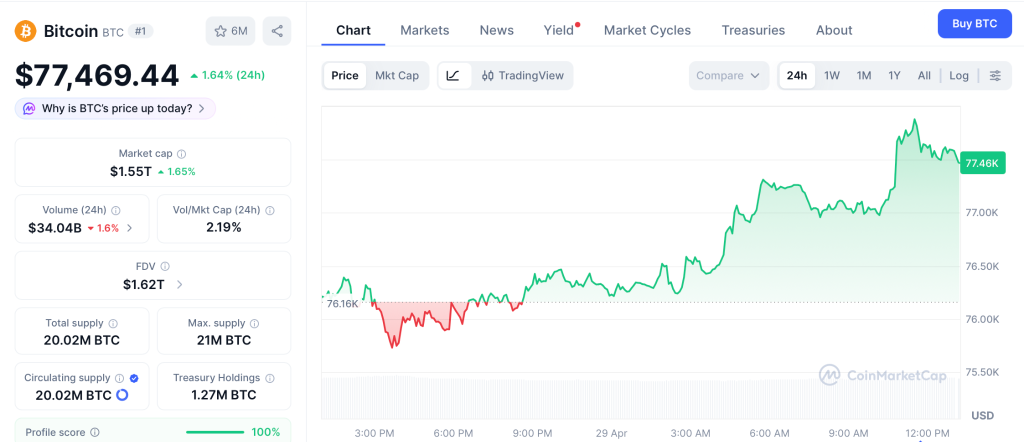Switch to TradingView chart mode
This screenshot has height=442, width=1024.
pyautogui.click(x=522, y=76)
